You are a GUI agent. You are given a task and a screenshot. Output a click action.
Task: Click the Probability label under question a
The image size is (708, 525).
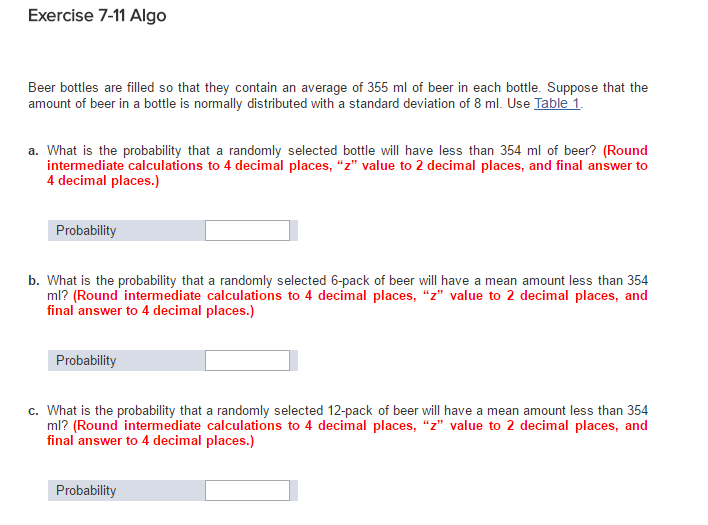coord(86,231)
